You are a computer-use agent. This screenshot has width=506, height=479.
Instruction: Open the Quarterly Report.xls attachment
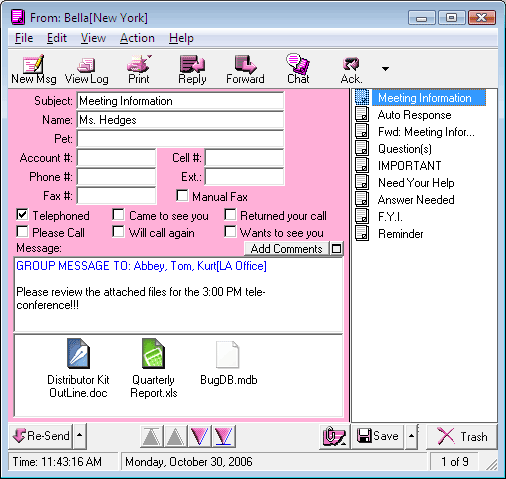153,368
